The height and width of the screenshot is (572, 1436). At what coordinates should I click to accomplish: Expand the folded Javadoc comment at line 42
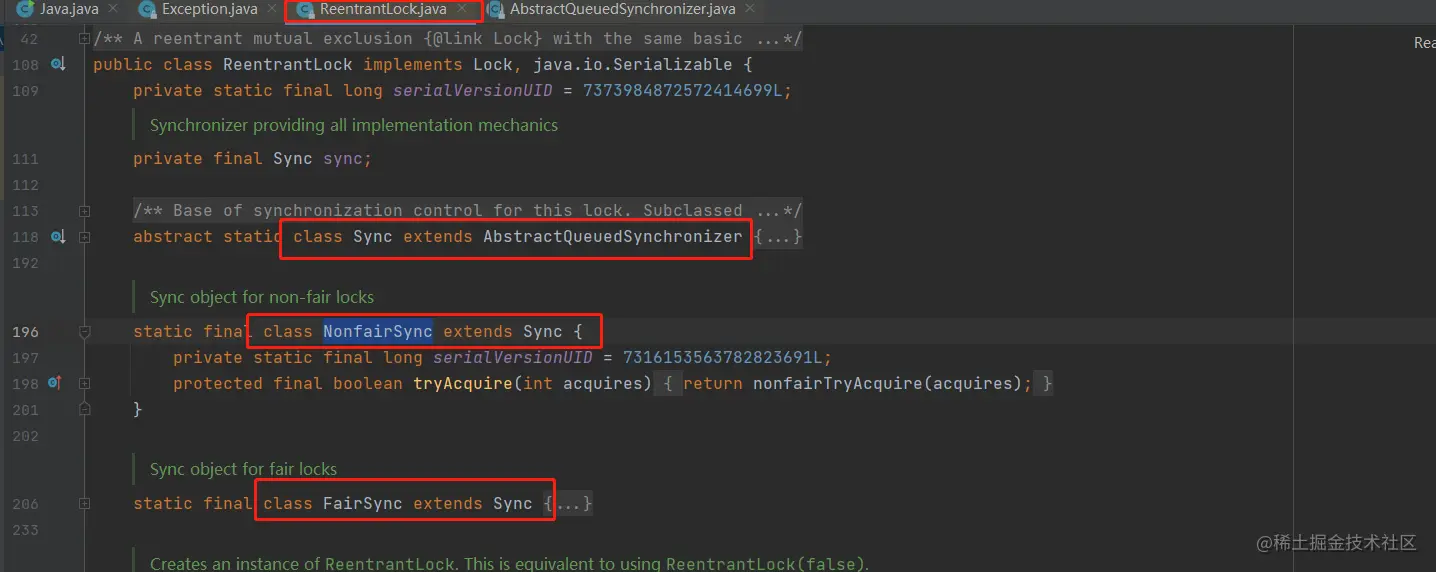[85, 39]
